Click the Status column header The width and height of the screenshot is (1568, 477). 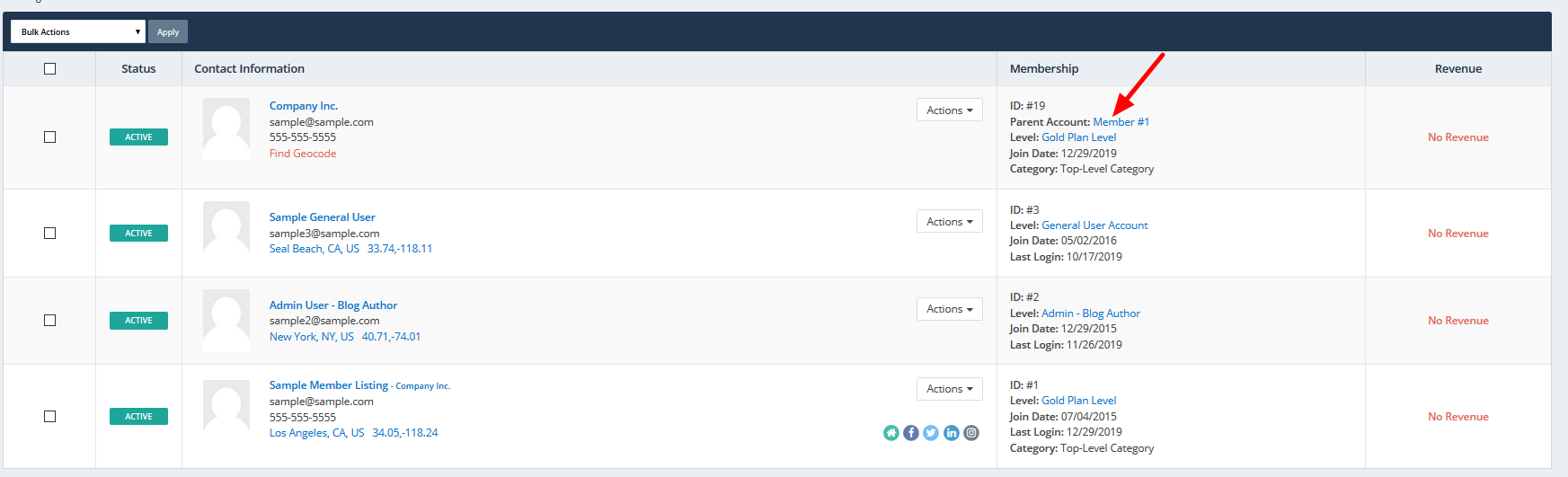pyautogui.click(x=138, y=68)
